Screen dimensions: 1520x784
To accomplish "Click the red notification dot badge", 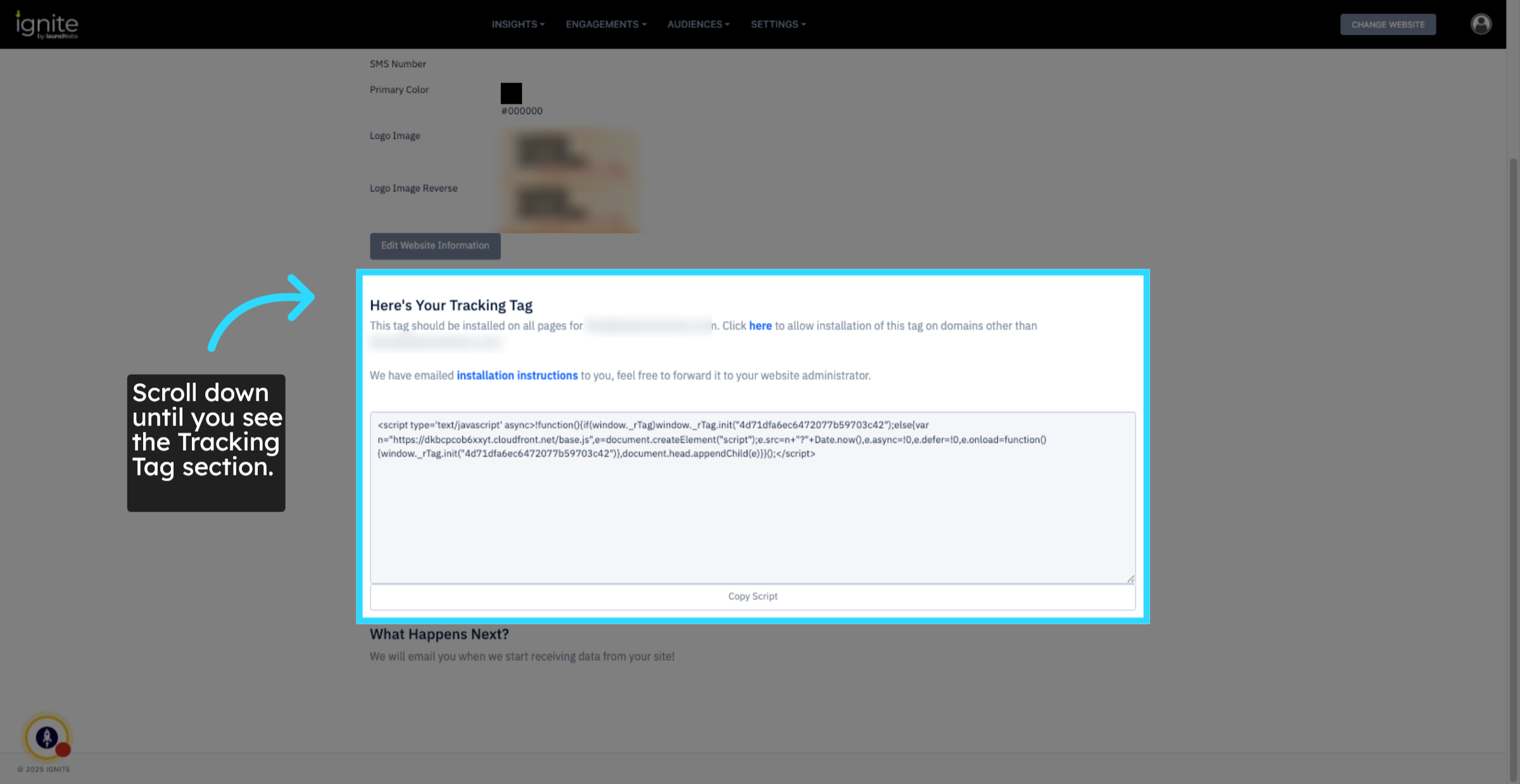I will pos(63,750).
